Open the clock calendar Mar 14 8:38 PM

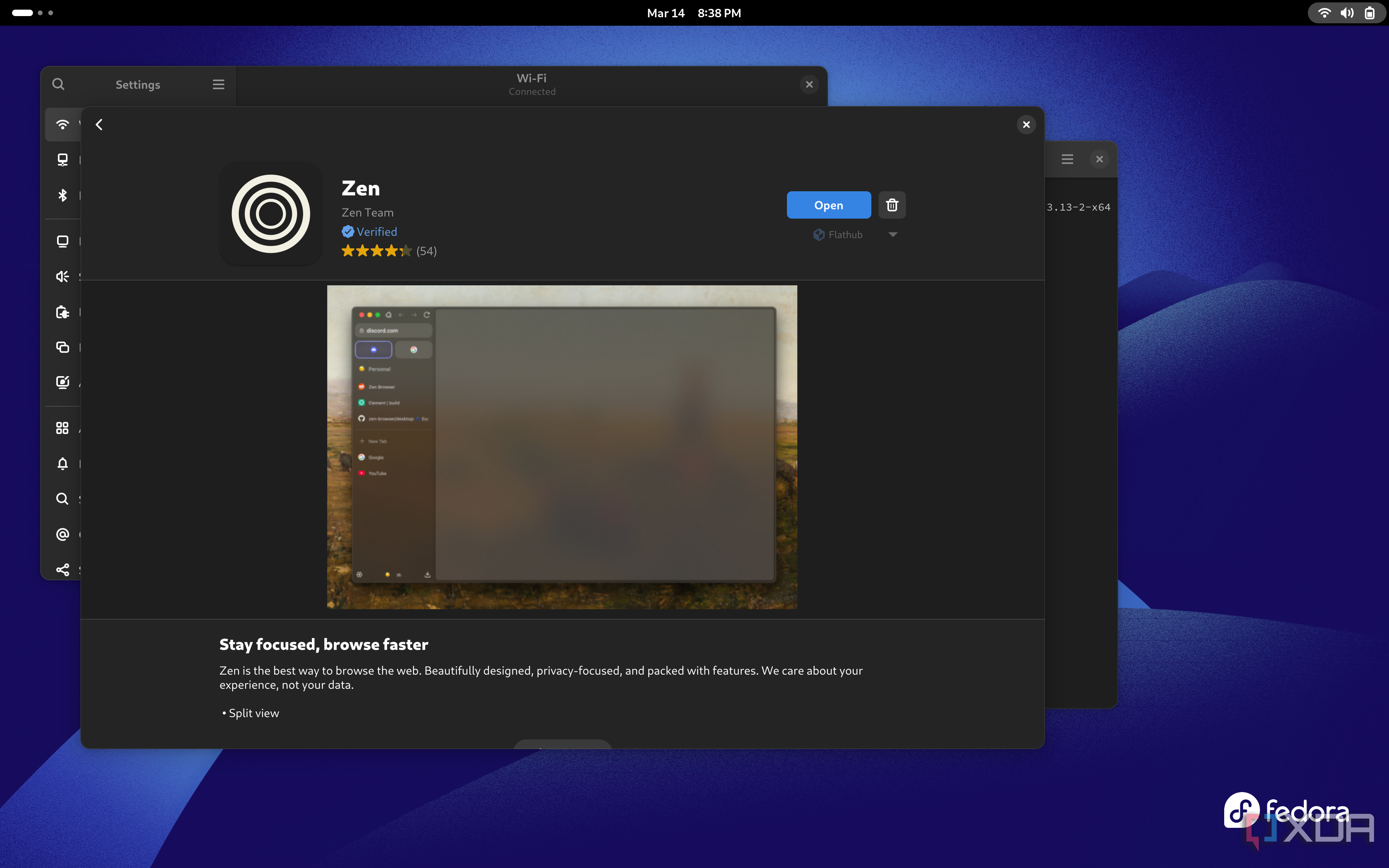694,12
